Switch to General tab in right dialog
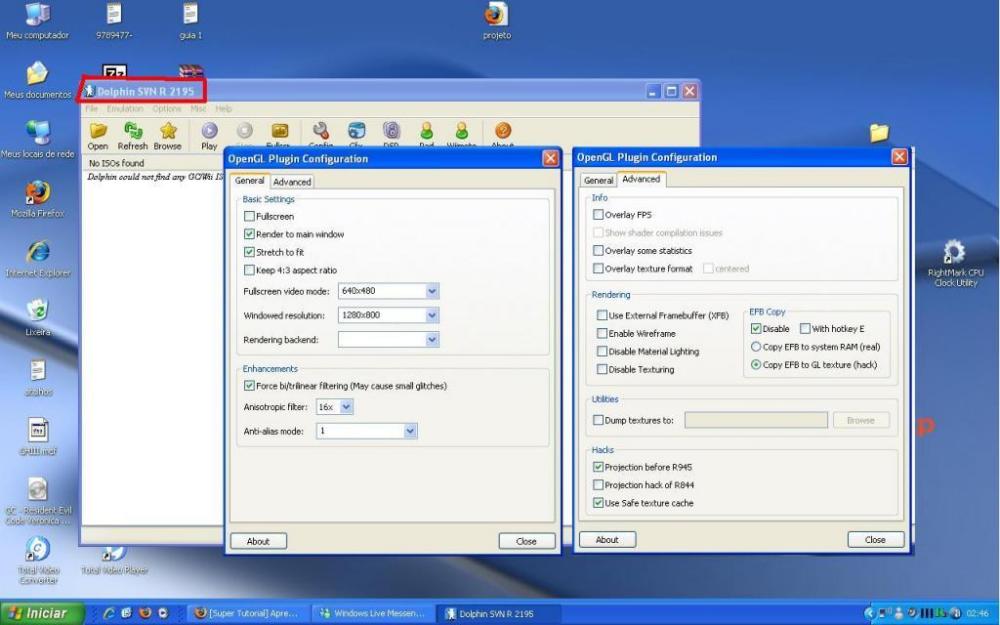 (x=598, y=180)
